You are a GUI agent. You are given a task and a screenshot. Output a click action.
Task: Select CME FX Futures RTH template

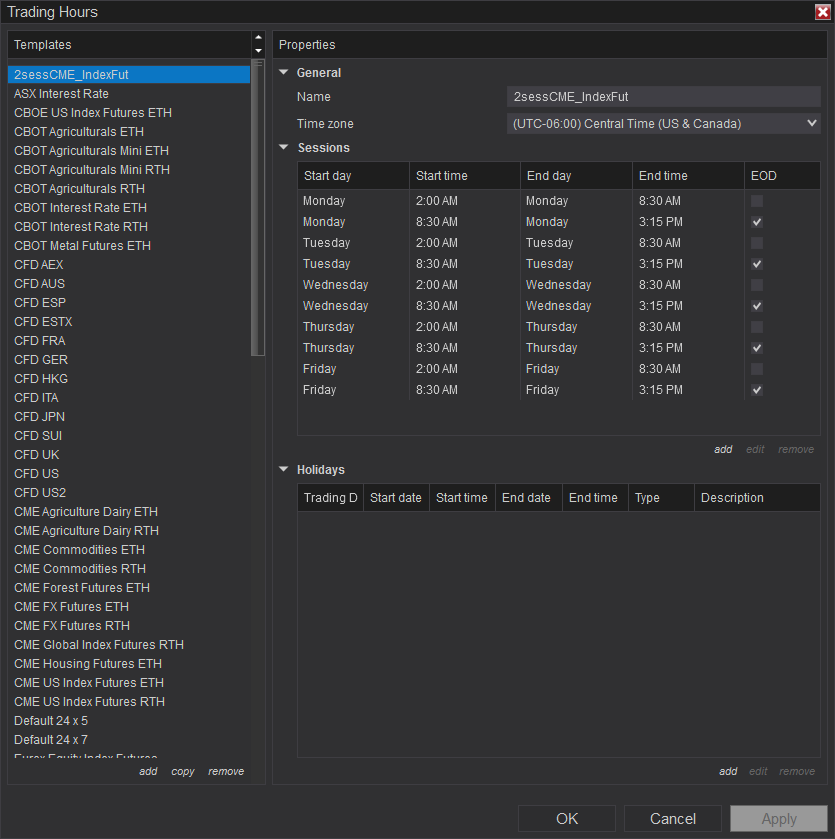(129, 626)
